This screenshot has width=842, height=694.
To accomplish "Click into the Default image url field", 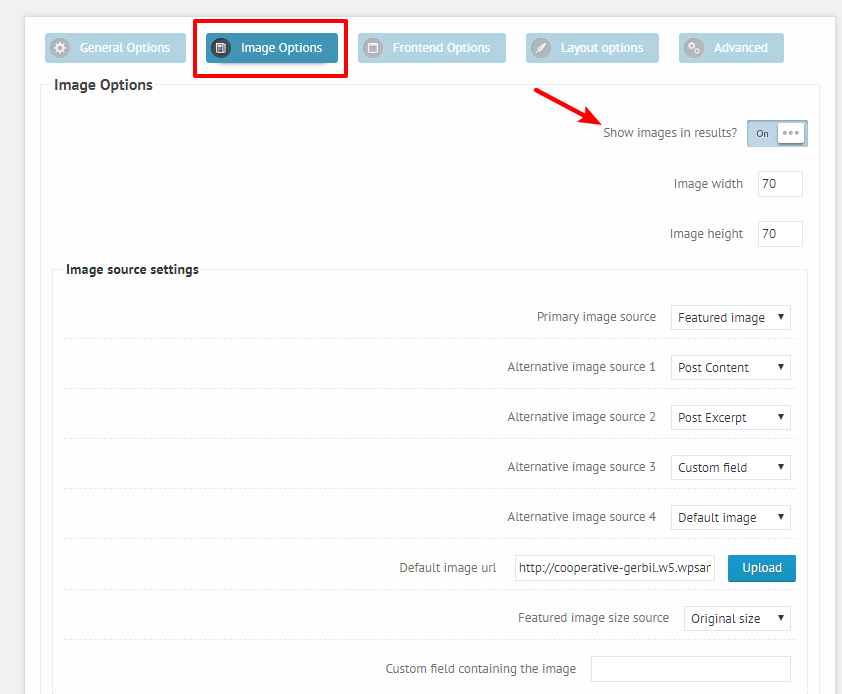I will point(614,568).
